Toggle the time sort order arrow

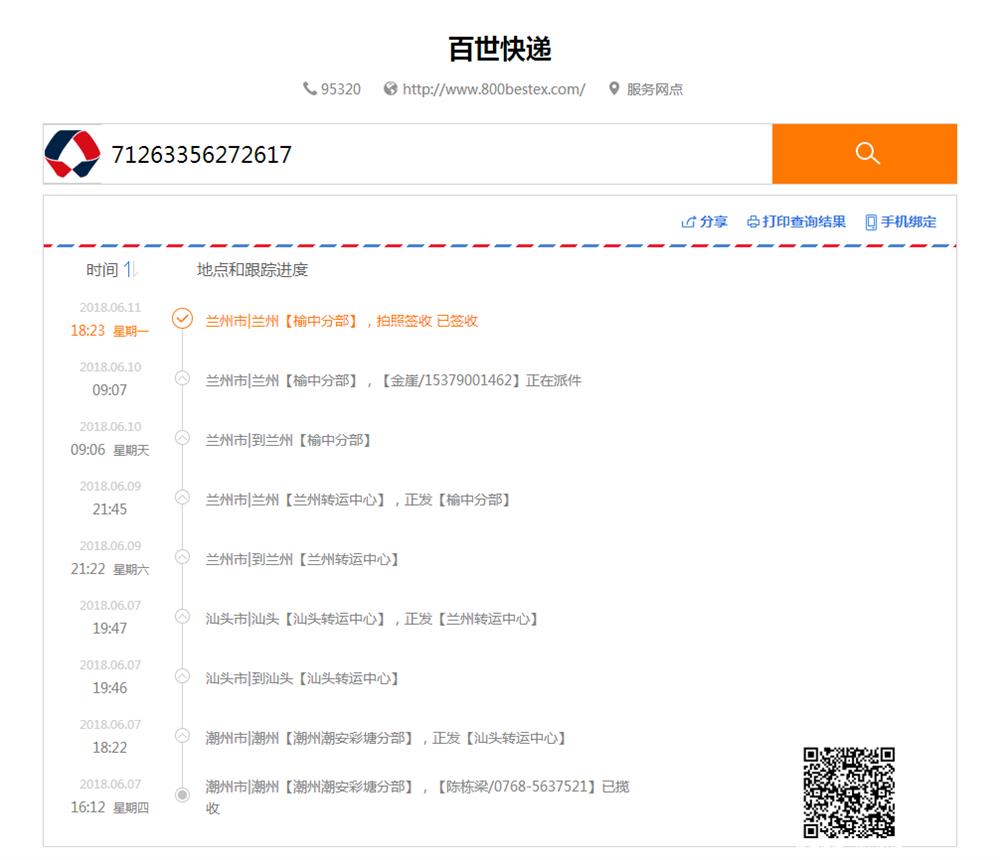point(130,270)
